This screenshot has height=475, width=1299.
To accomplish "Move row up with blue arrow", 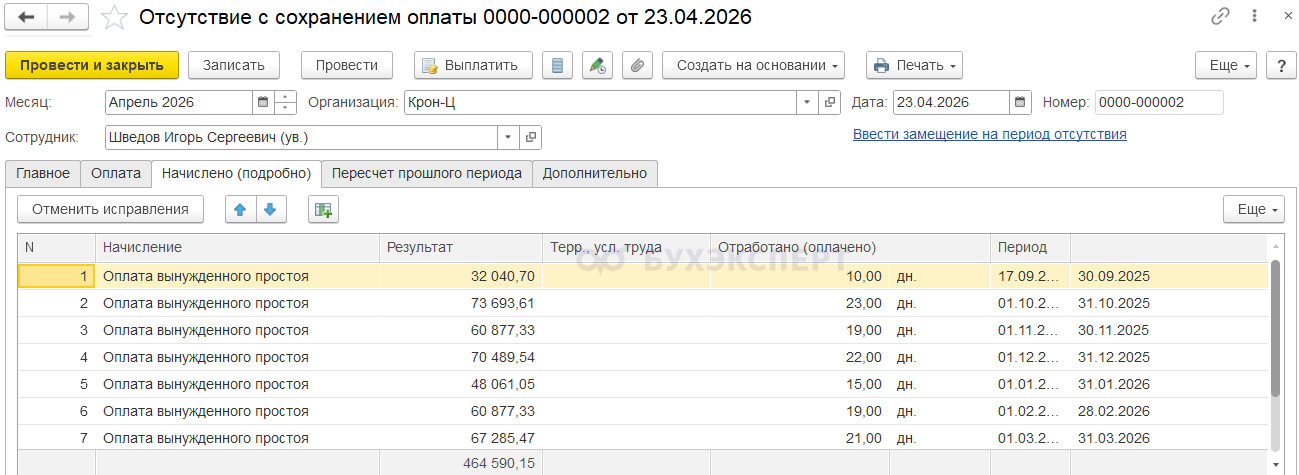I will coord(241,209).
